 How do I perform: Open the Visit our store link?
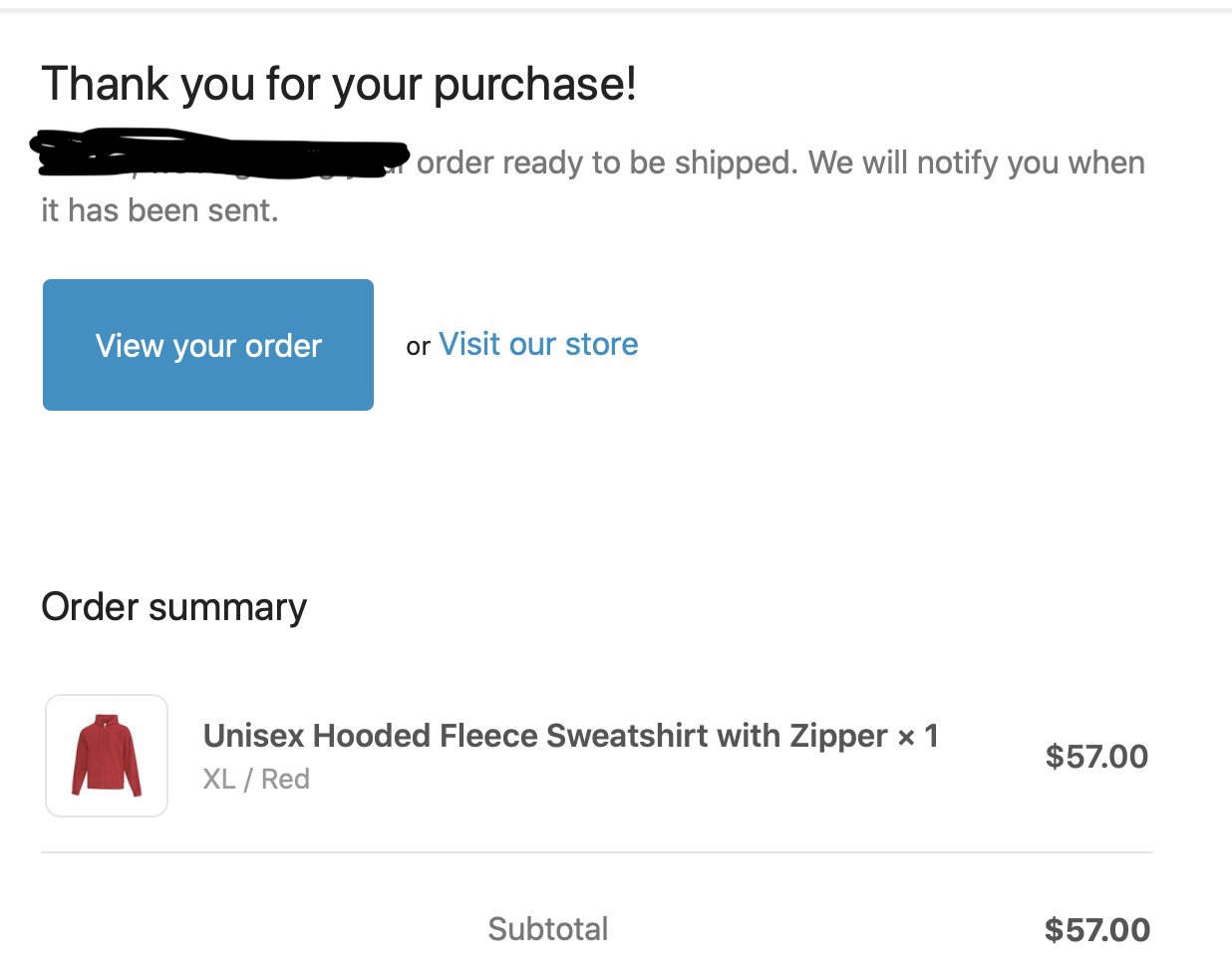[538, 344]
